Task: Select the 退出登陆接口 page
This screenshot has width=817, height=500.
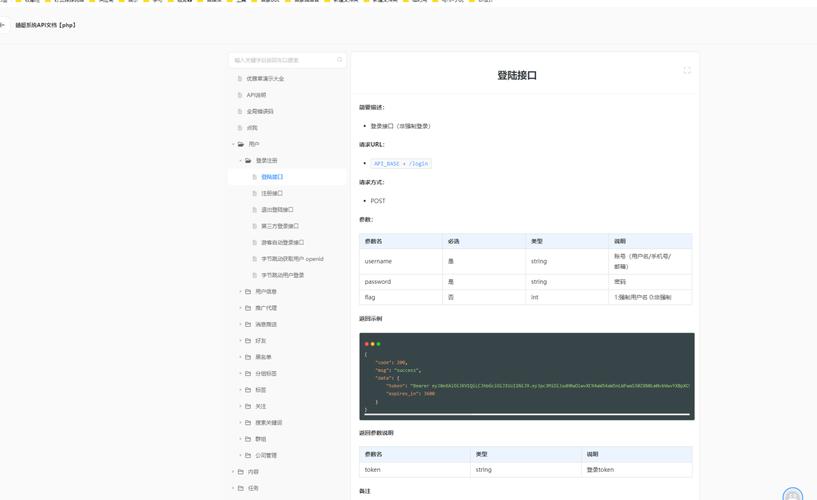Action: (277, 210)
